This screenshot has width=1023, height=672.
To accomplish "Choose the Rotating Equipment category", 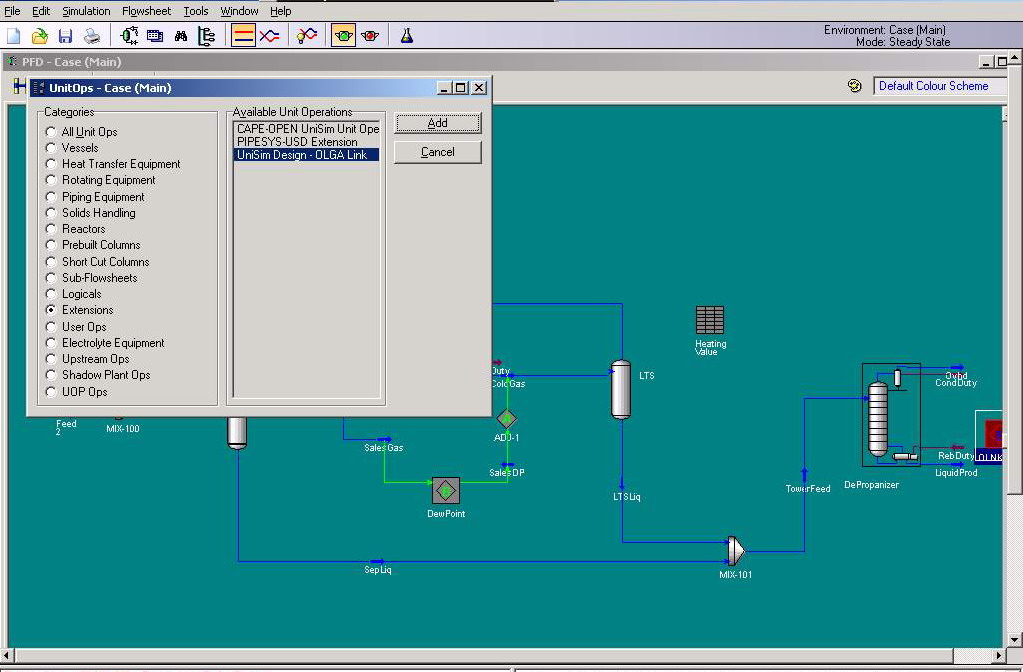I will click(51, 180).
